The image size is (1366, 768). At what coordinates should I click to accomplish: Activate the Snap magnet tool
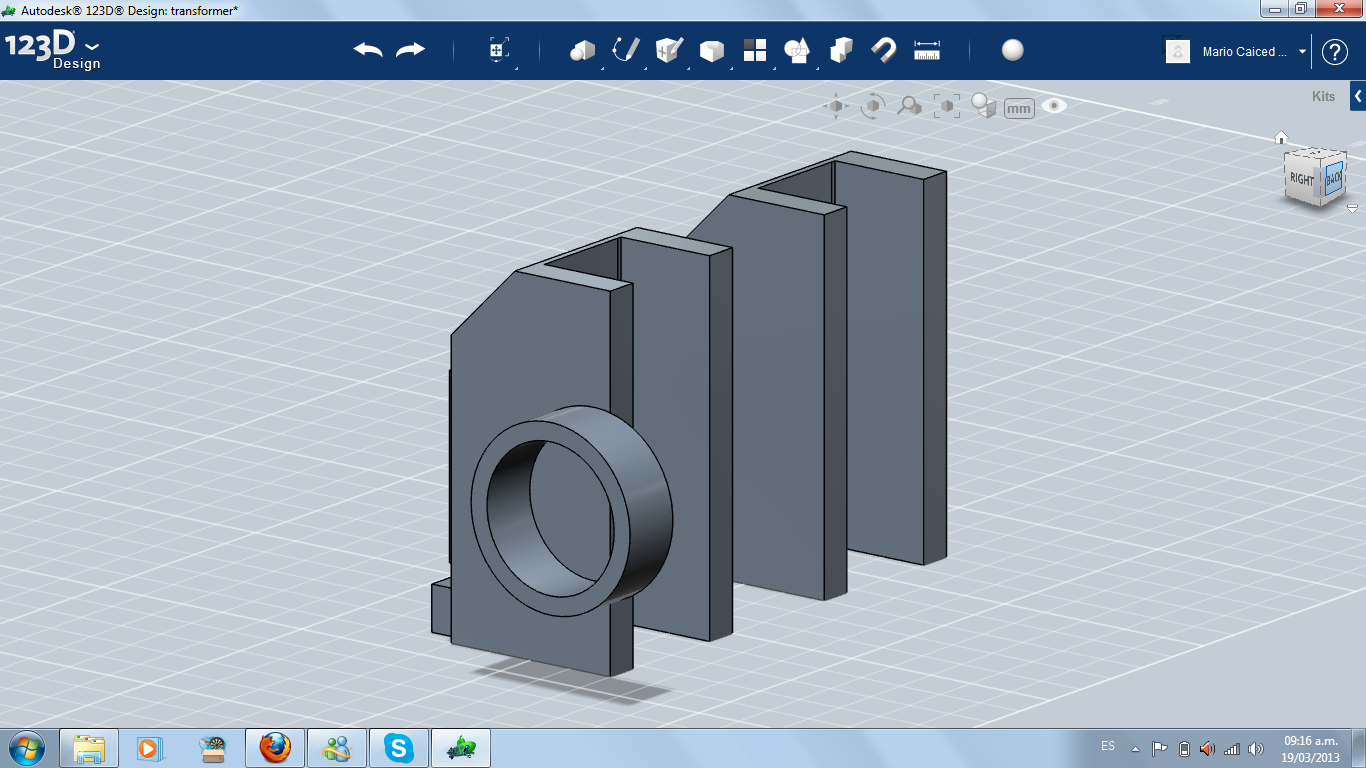(884, 49)
